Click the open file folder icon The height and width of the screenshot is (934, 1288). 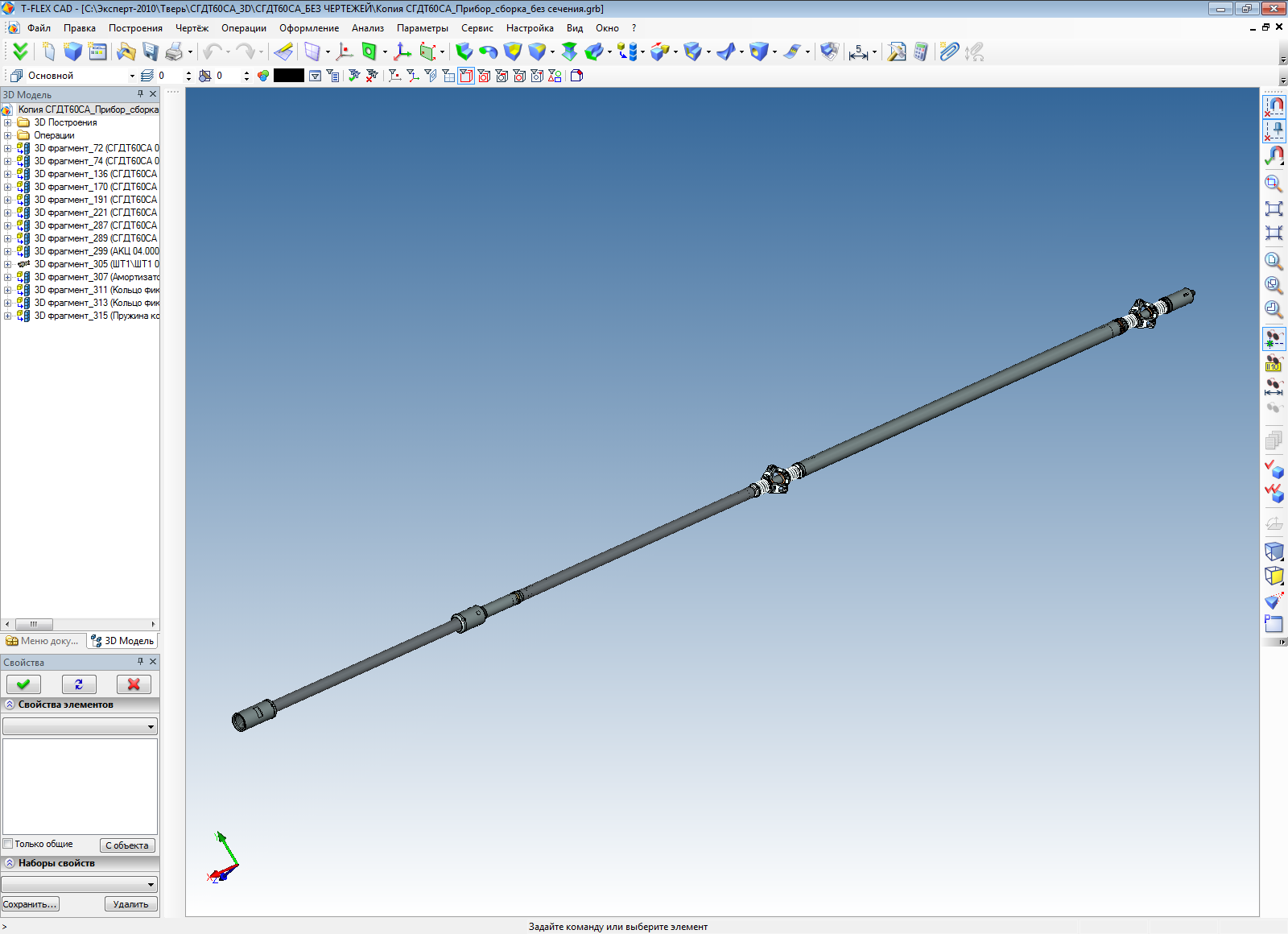point(126,52)
